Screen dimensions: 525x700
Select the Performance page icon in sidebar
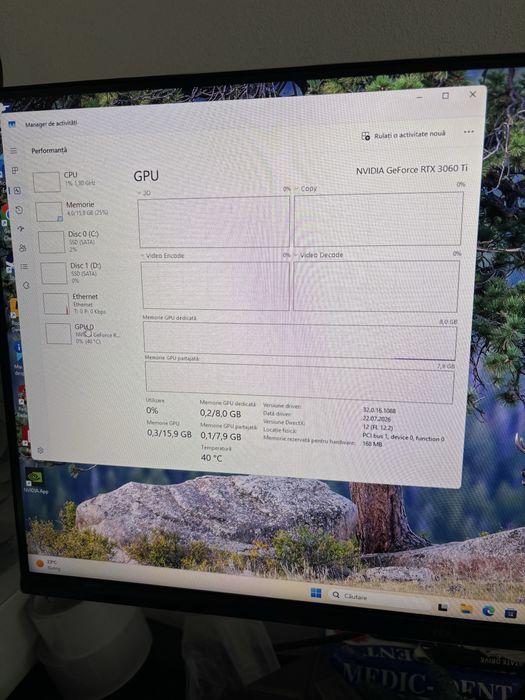[x=17, y=191]
